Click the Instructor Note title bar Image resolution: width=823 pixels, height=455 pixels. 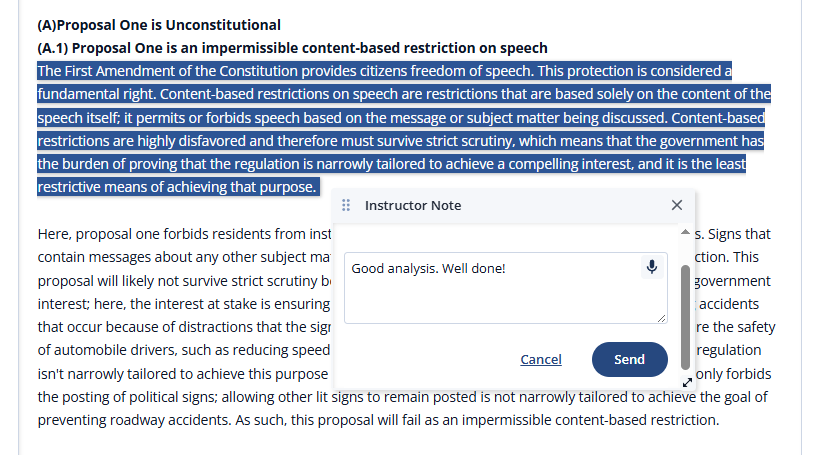[514, 205]
